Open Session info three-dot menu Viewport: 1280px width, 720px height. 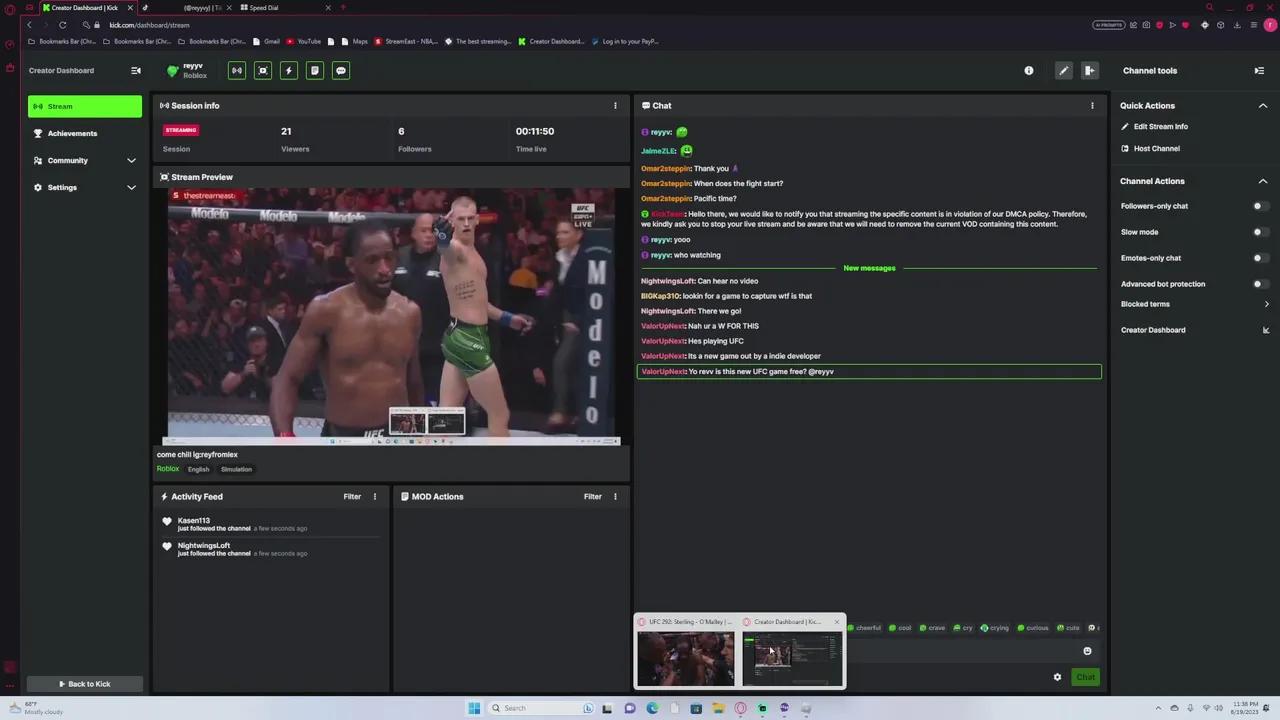[x=615, y=105]
